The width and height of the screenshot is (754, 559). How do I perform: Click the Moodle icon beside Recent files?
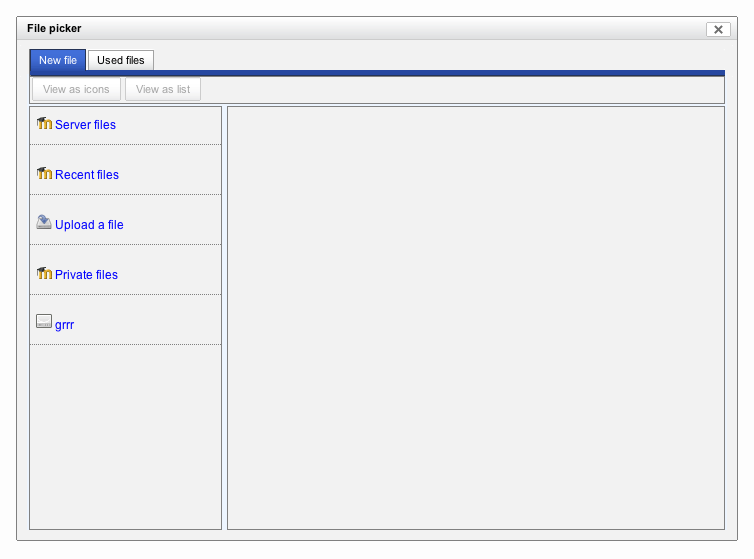point(44,174)
